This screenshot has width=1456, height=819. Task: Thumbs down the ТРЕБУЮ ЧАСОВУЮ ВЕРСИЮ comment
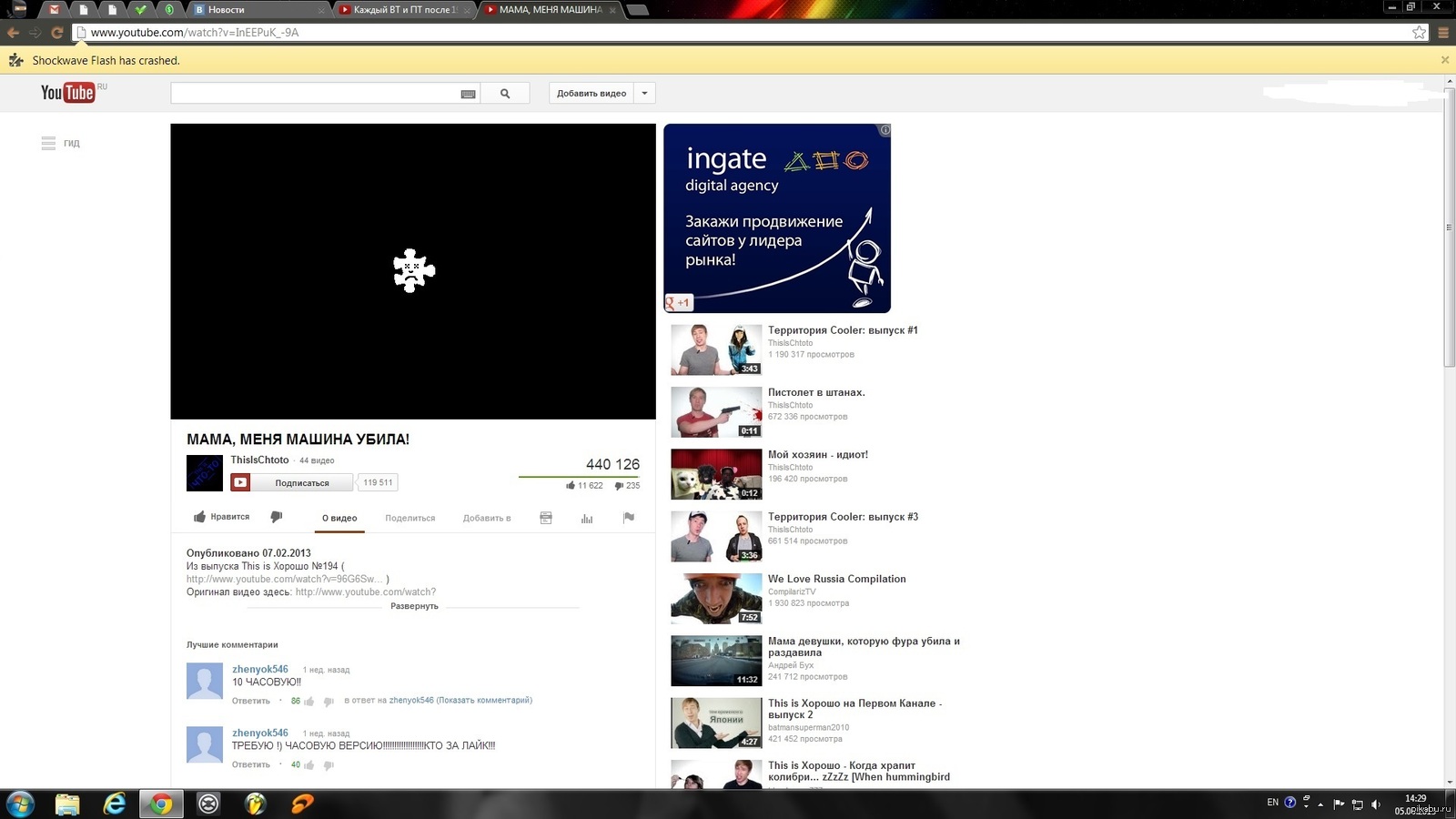tap(329, 765)
